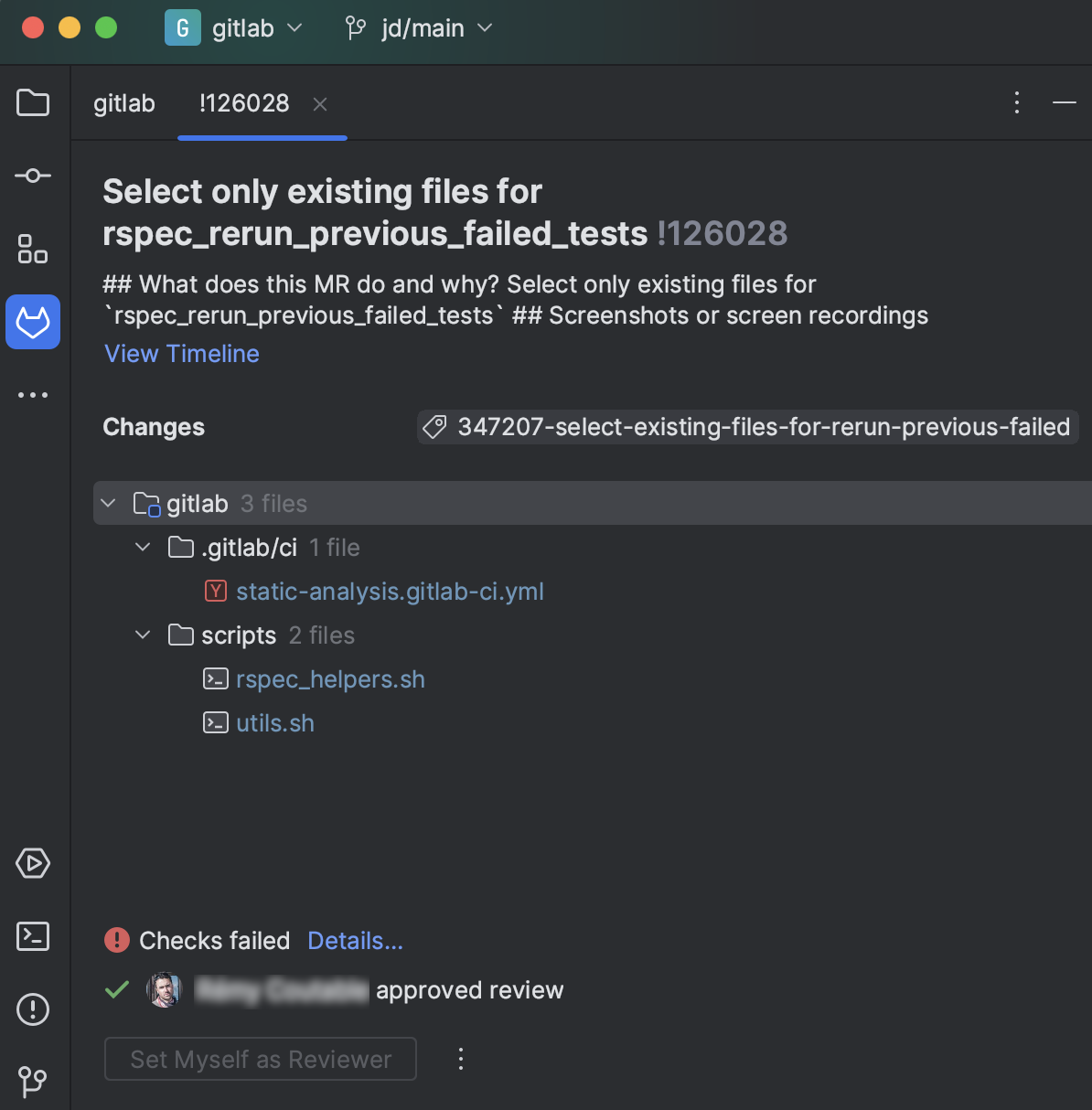Open the Problems tool window
The image size is (1092, 1110).
(33, 1009)
